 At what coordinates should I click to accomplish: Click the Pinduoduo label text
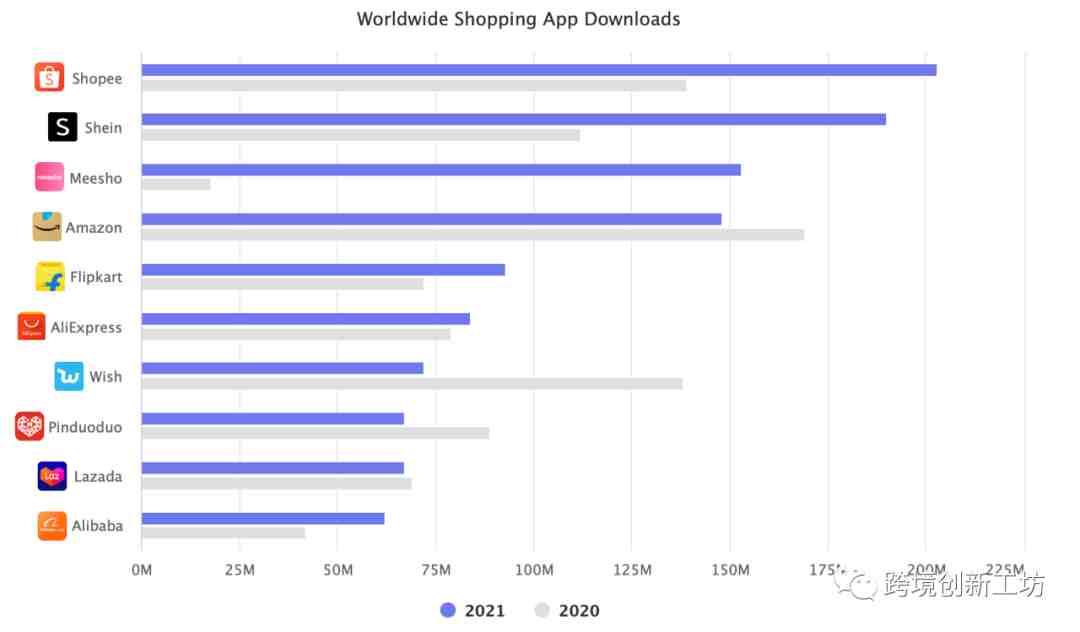(x=85, y=428)
